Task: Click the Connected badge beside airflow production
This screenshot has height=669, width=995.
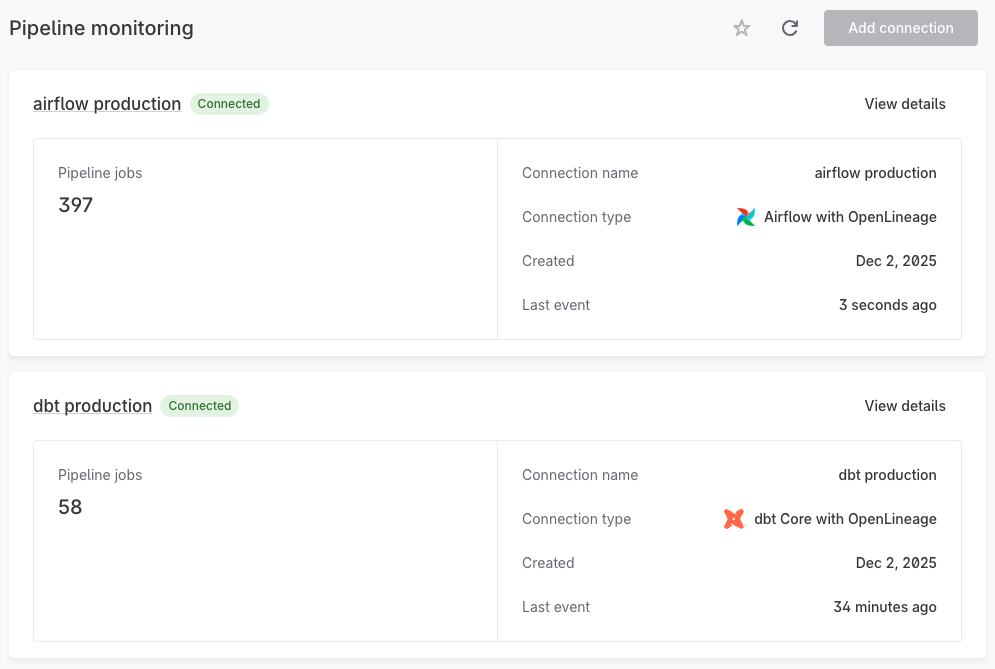Action: click(229, 104)
